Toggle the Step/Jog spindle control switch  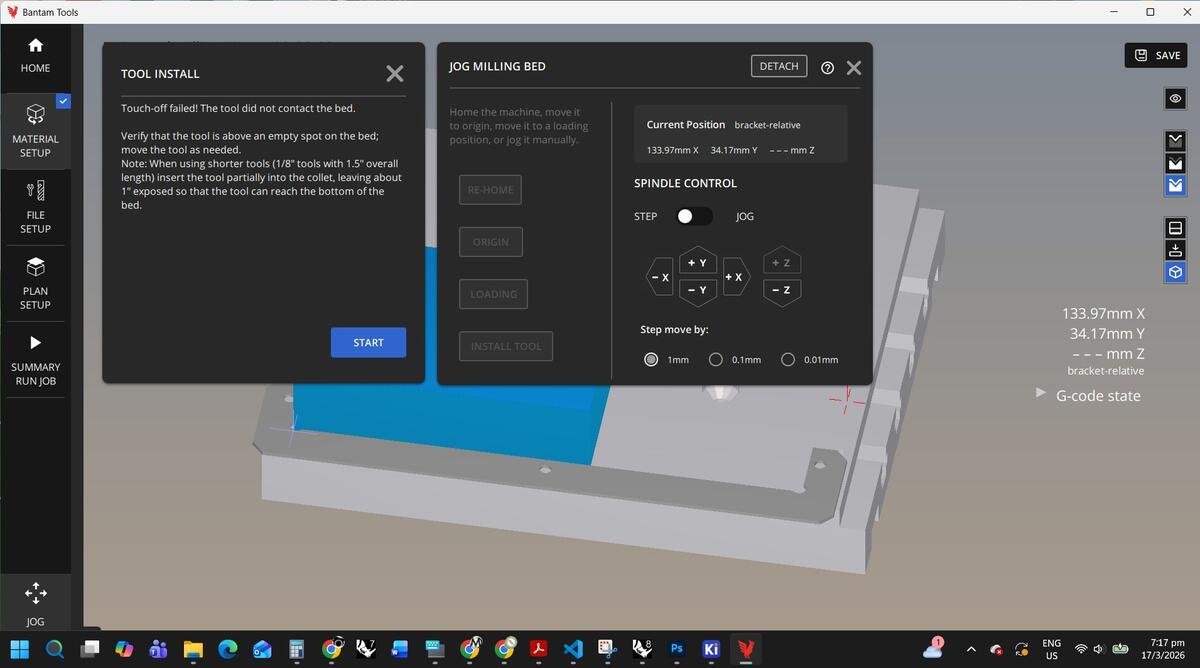click(694, 216)
